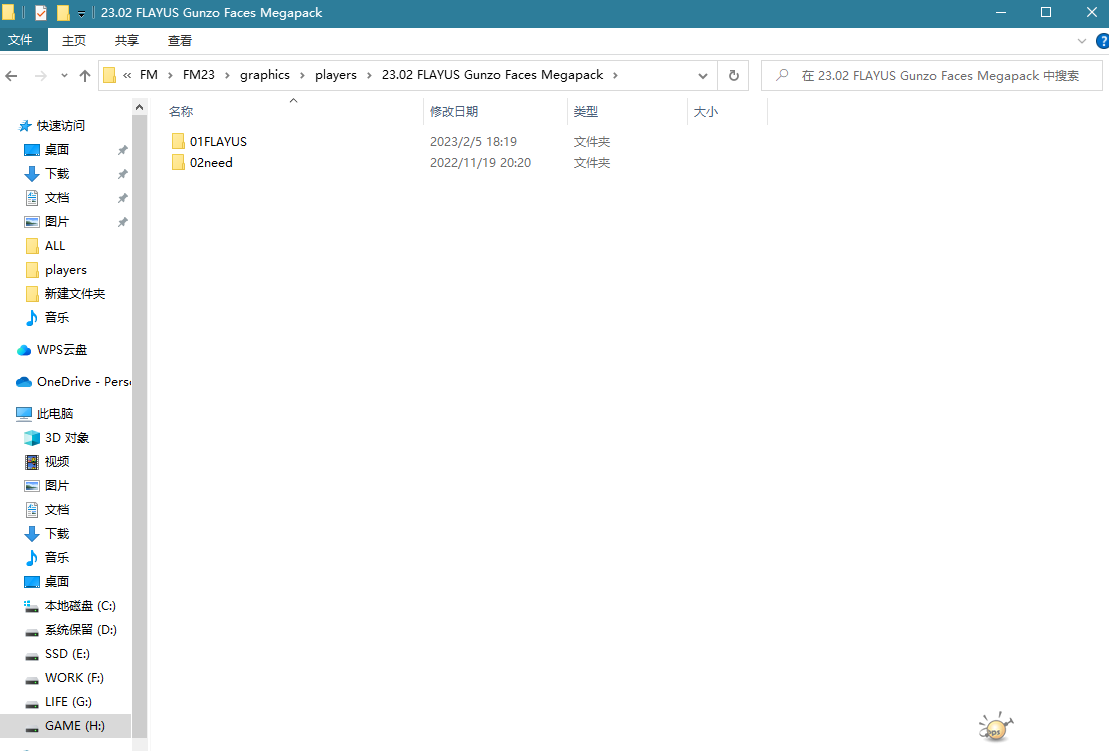This screenshot has height=751, width=1109.
Task: Open the players folder icon in sidebar
Action: click(32, 270)
